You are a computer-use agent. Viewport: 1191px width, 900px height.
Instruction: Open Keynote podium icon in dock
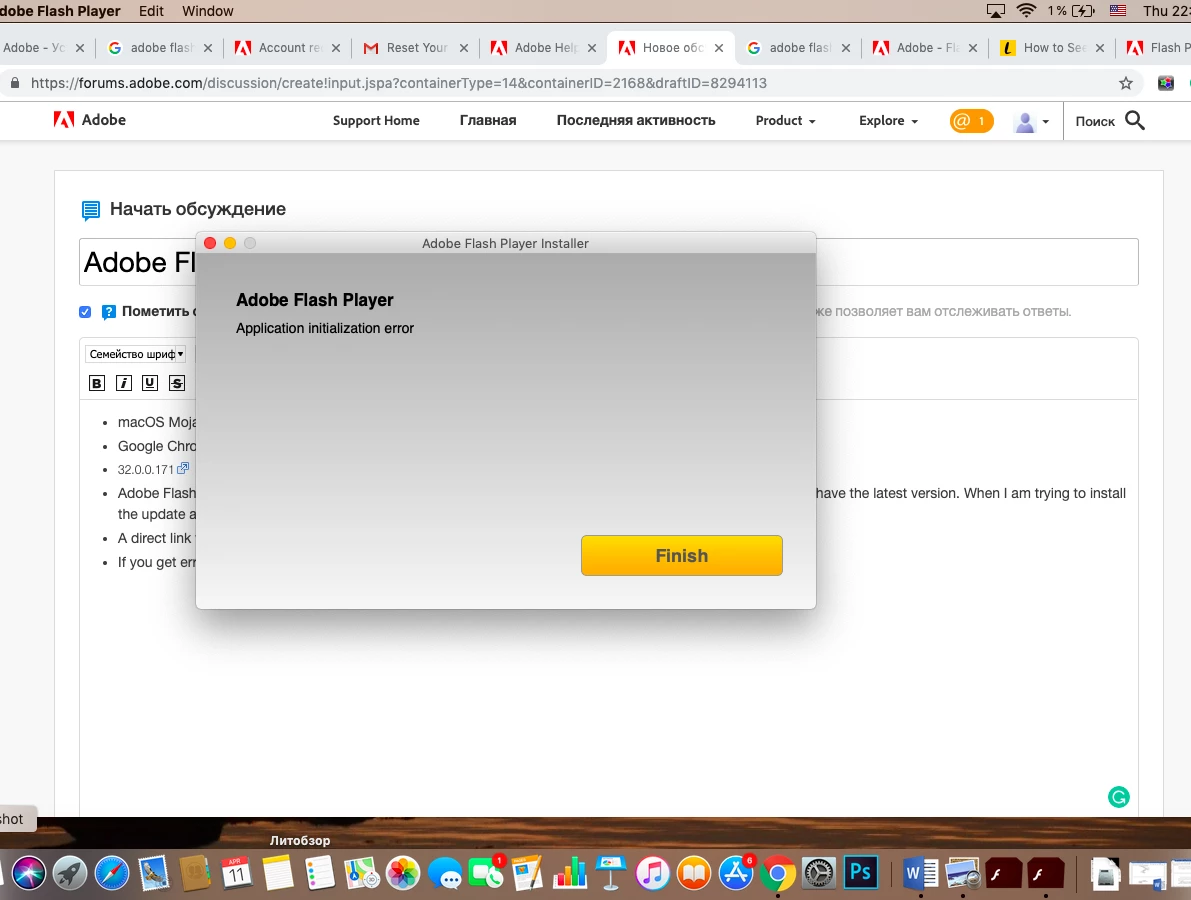coord(611,873)
